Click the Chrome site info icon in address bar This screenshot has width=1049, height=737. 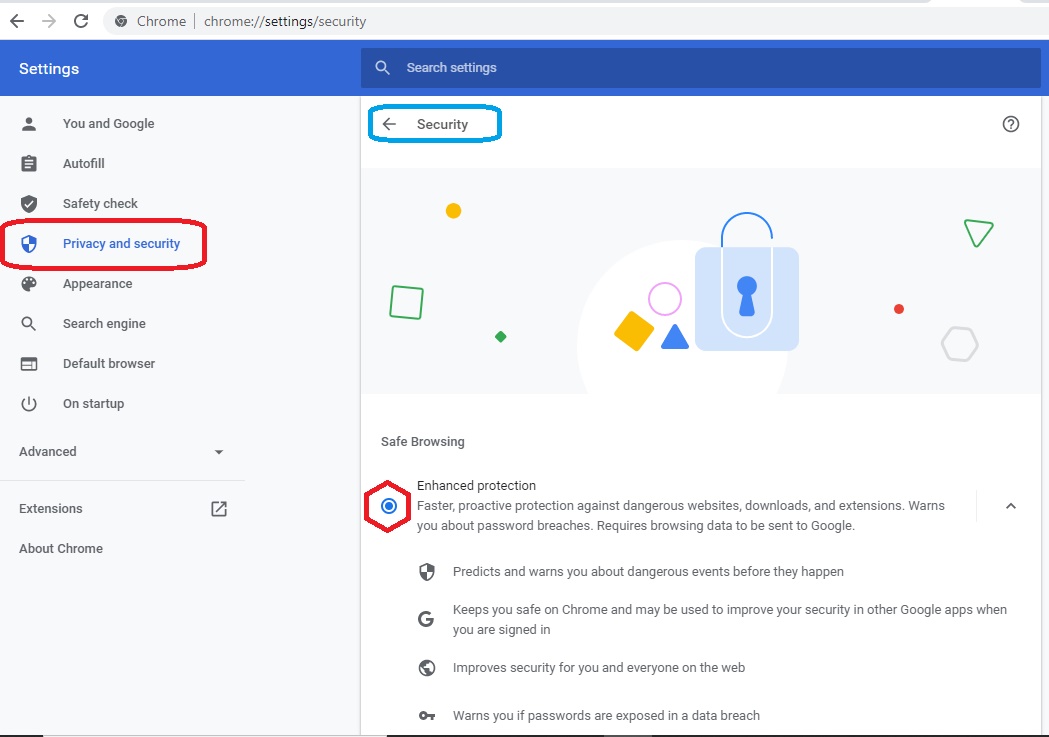pos(121,21)
